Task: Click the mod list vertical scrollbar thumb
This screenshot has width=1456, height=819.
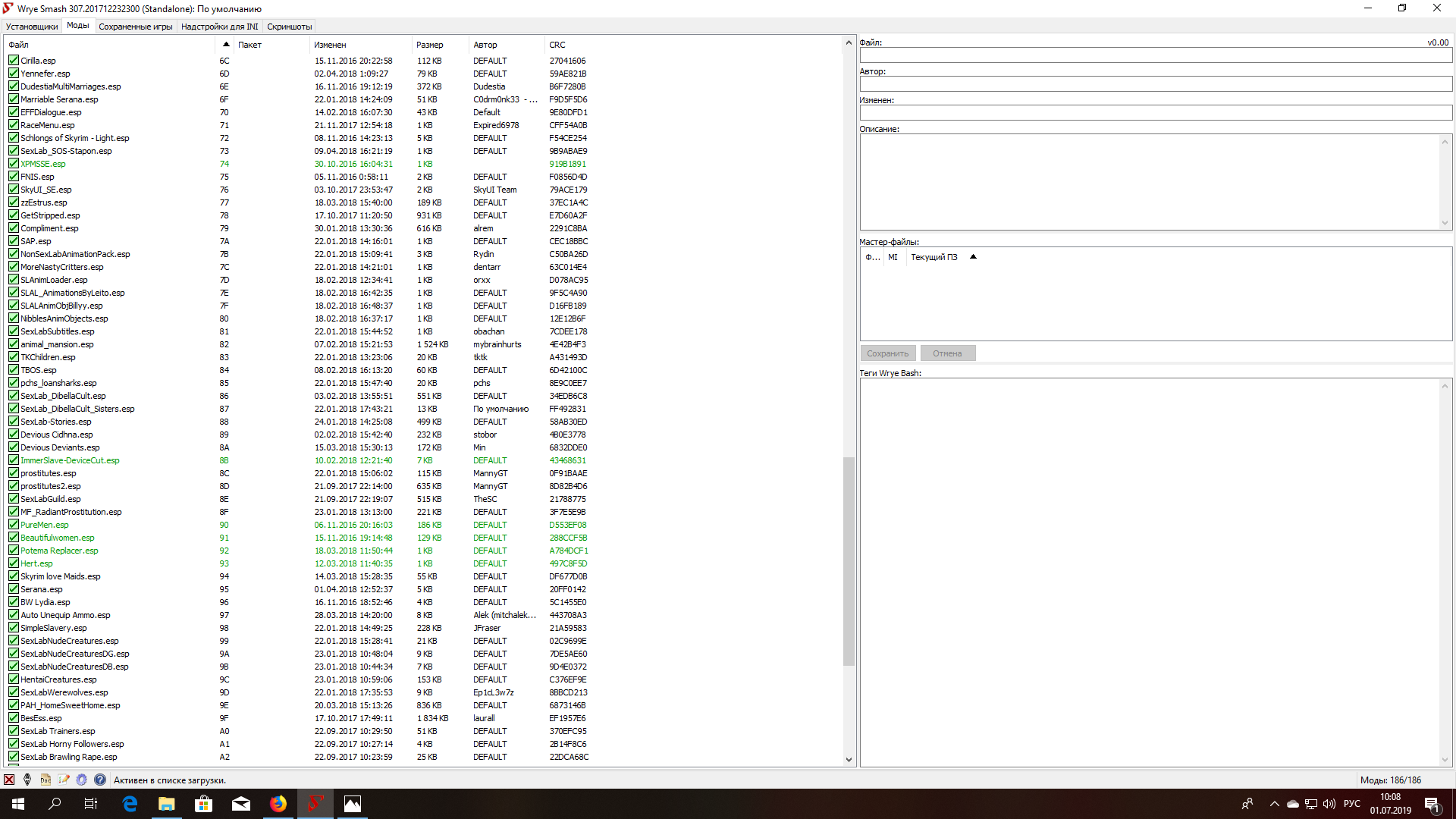Action: coord(849,561)
